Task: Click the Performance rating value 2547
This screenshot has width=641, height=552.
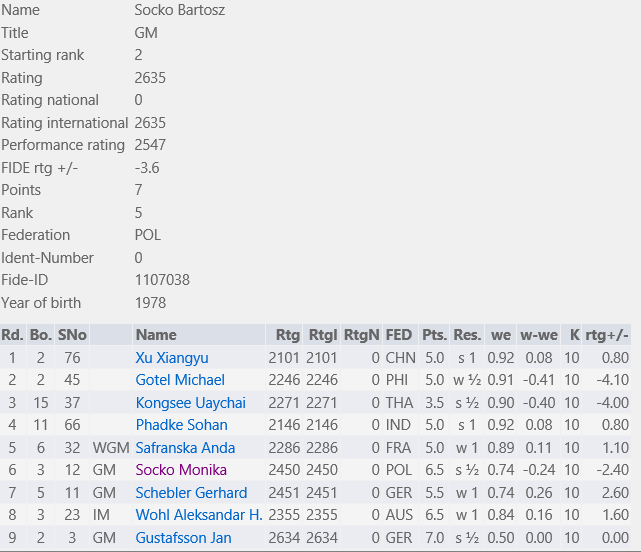Action: click(150, 145)
